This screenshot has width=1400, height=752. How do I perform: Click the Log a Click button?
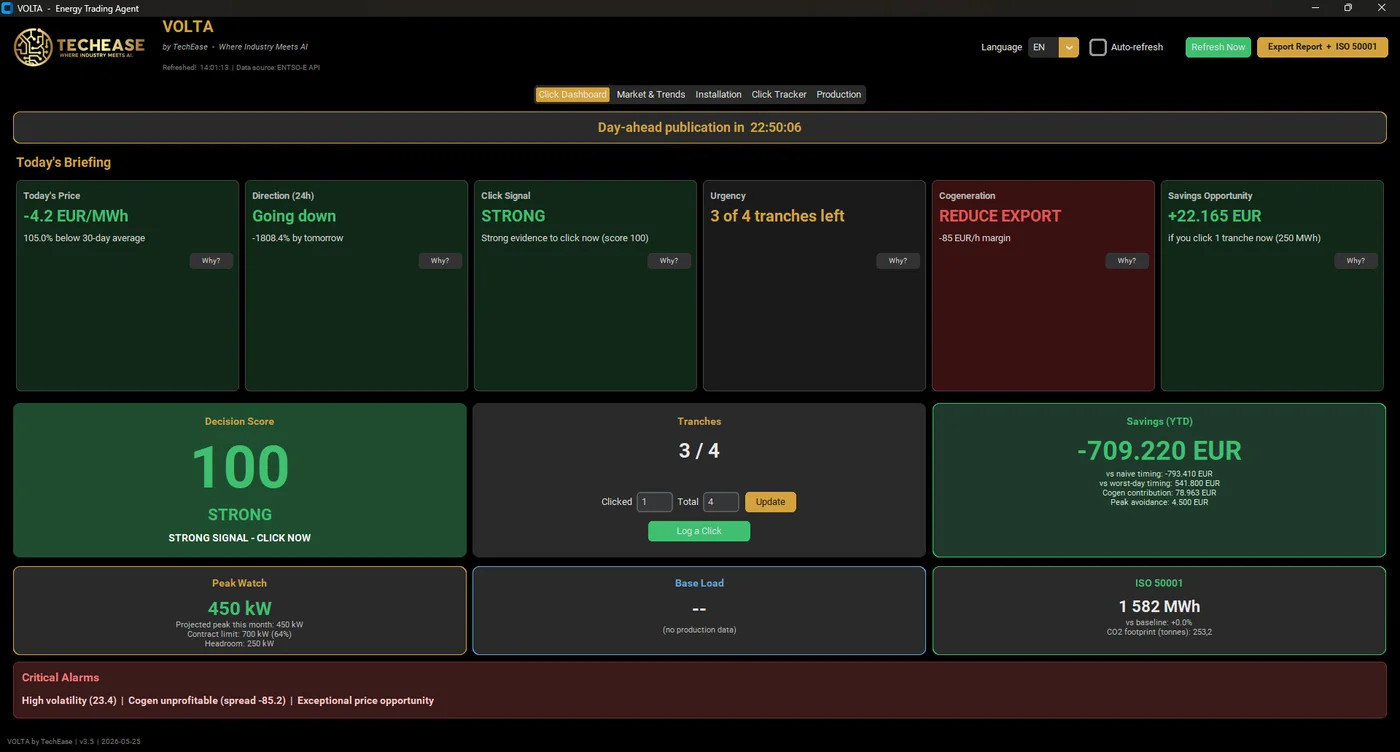(699, 531)
